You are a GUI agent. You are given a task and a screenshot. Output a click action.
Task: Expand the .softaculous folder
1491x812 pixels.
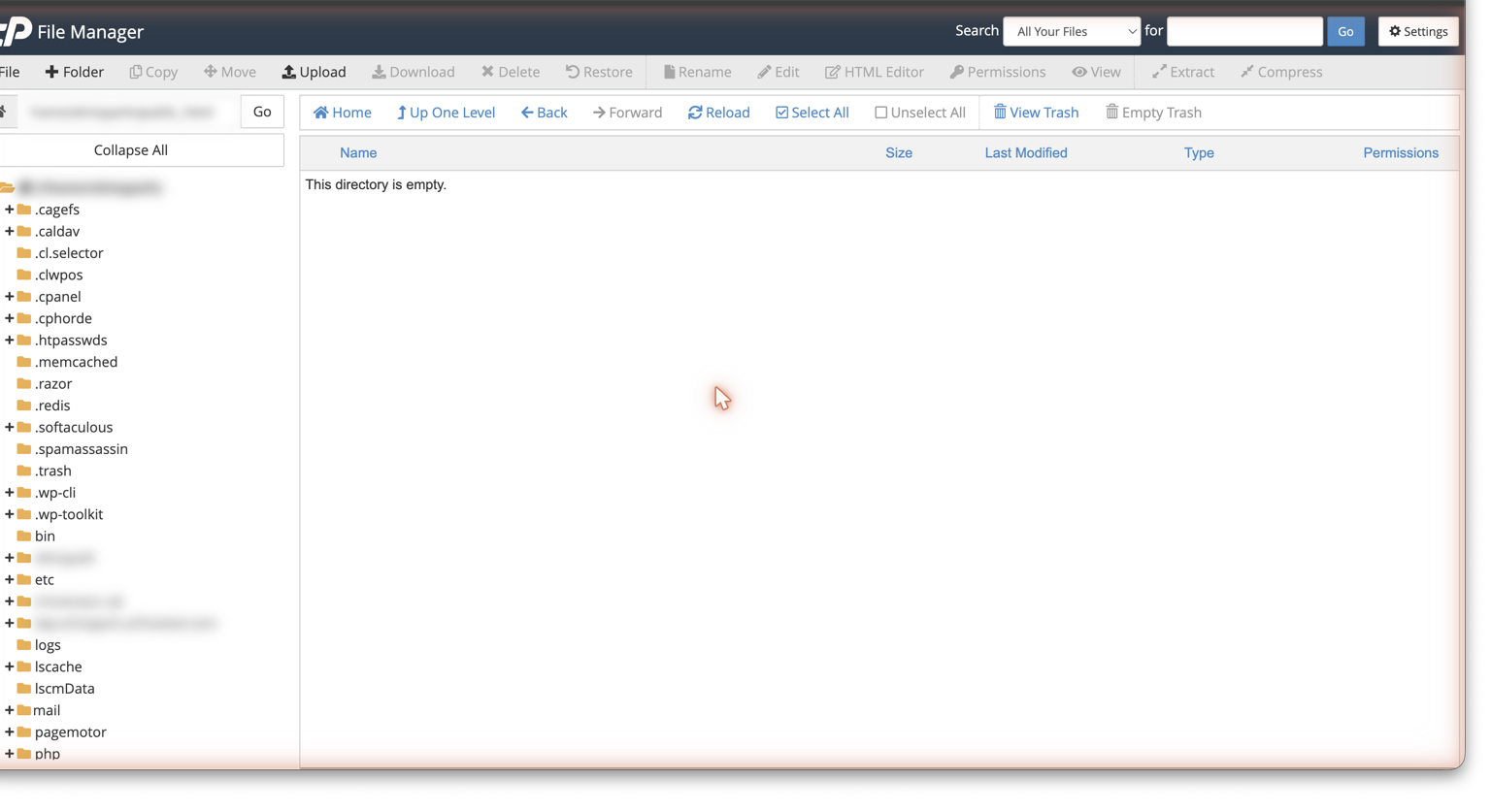[x=10, y=427]
